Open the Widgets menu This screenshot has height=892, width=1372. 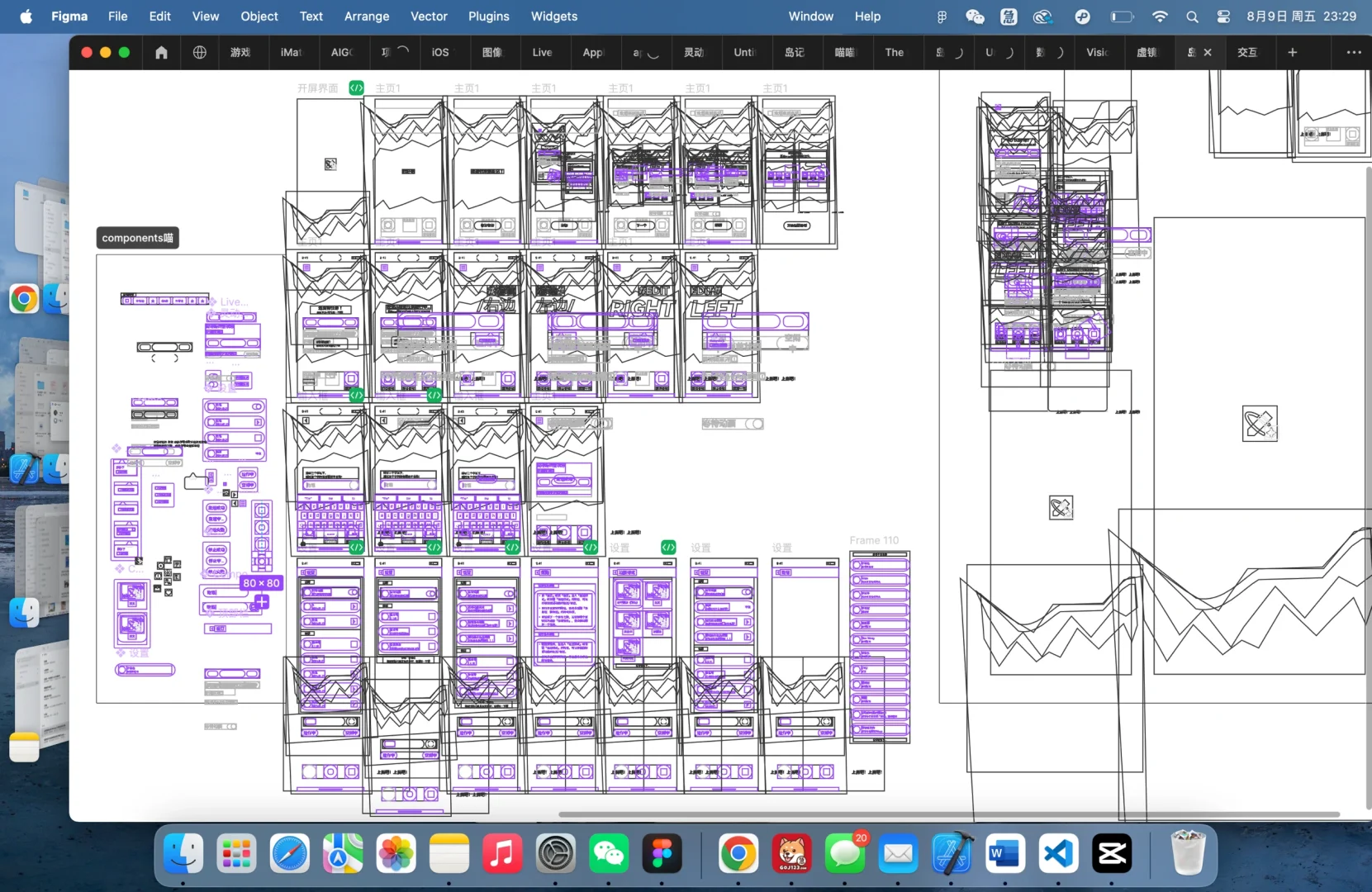[x=554, y=17]
